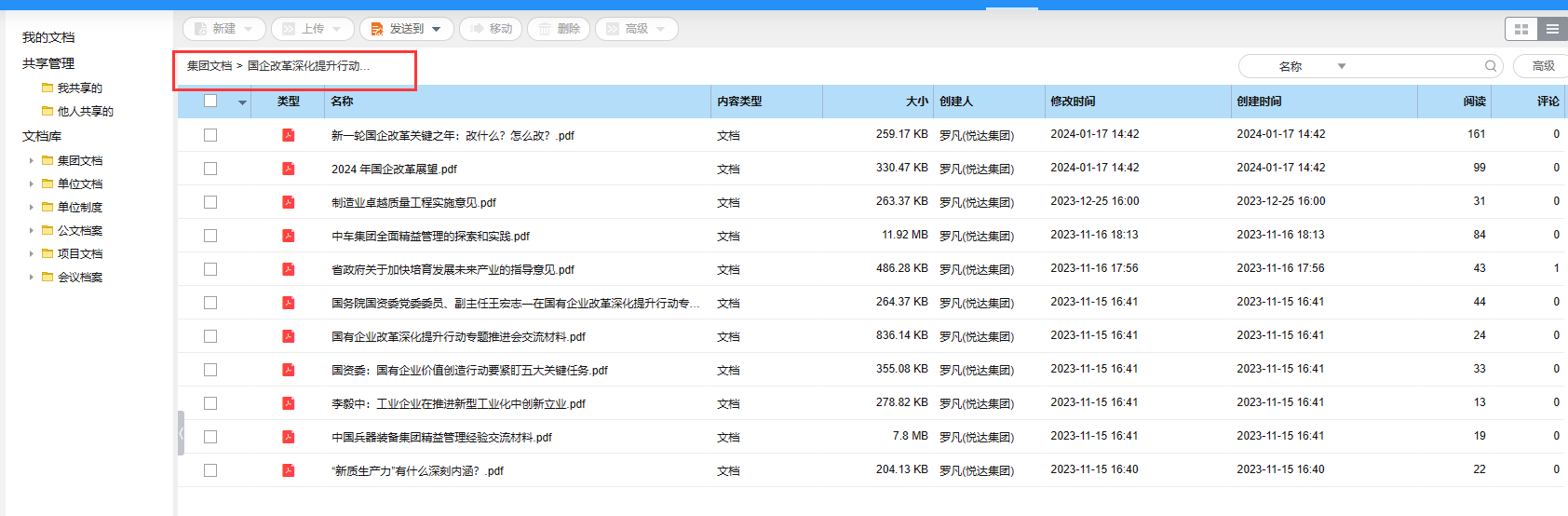
Task: Switch to thumbnail grid view
Action: tap(1521, 29)
